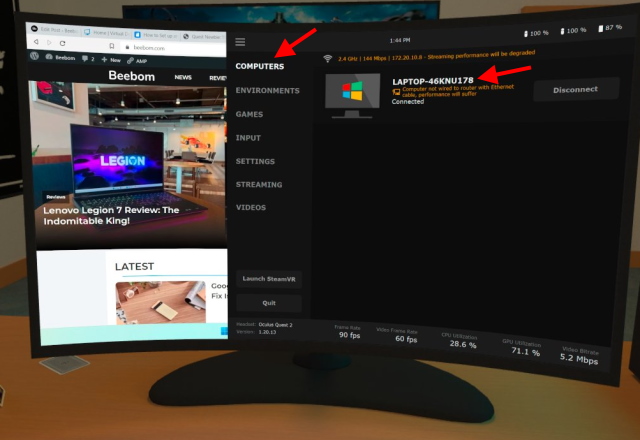Click the Launch SteamVR button
Viewport: 640px width, 440px height.
tap(268, 279)
